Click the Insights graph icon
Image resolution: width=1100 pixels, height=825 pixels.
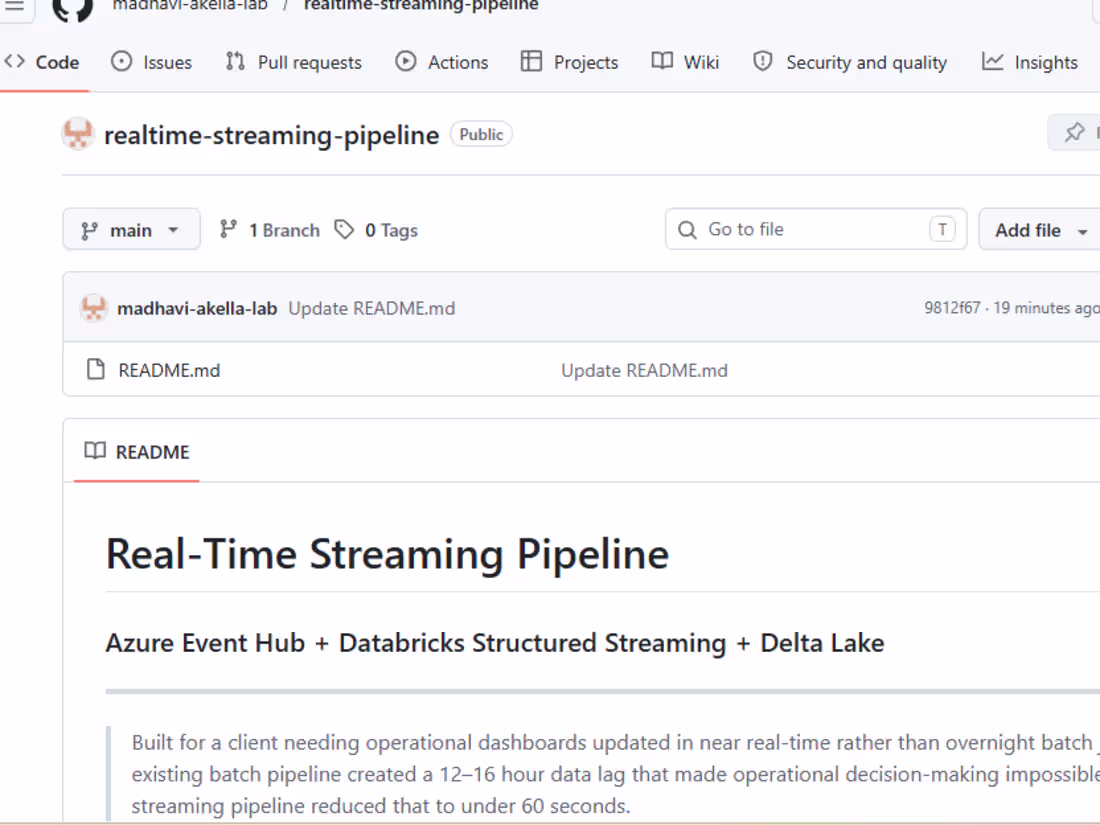click(992, 62)
